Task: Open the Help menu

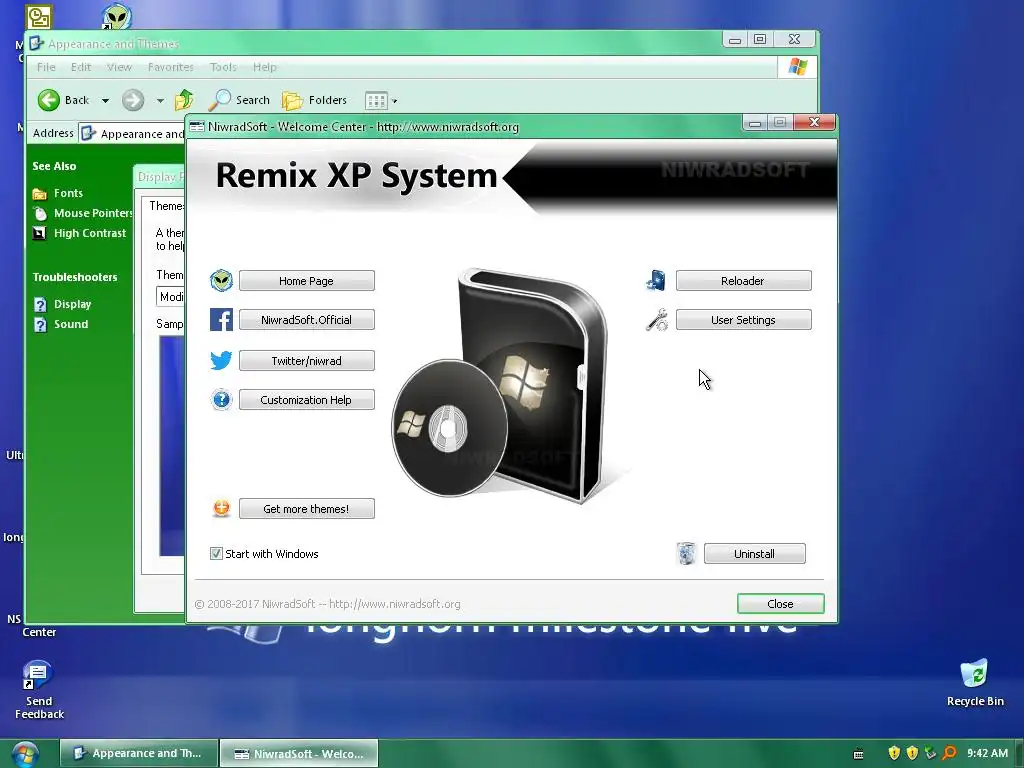Action: pos(264,67)
